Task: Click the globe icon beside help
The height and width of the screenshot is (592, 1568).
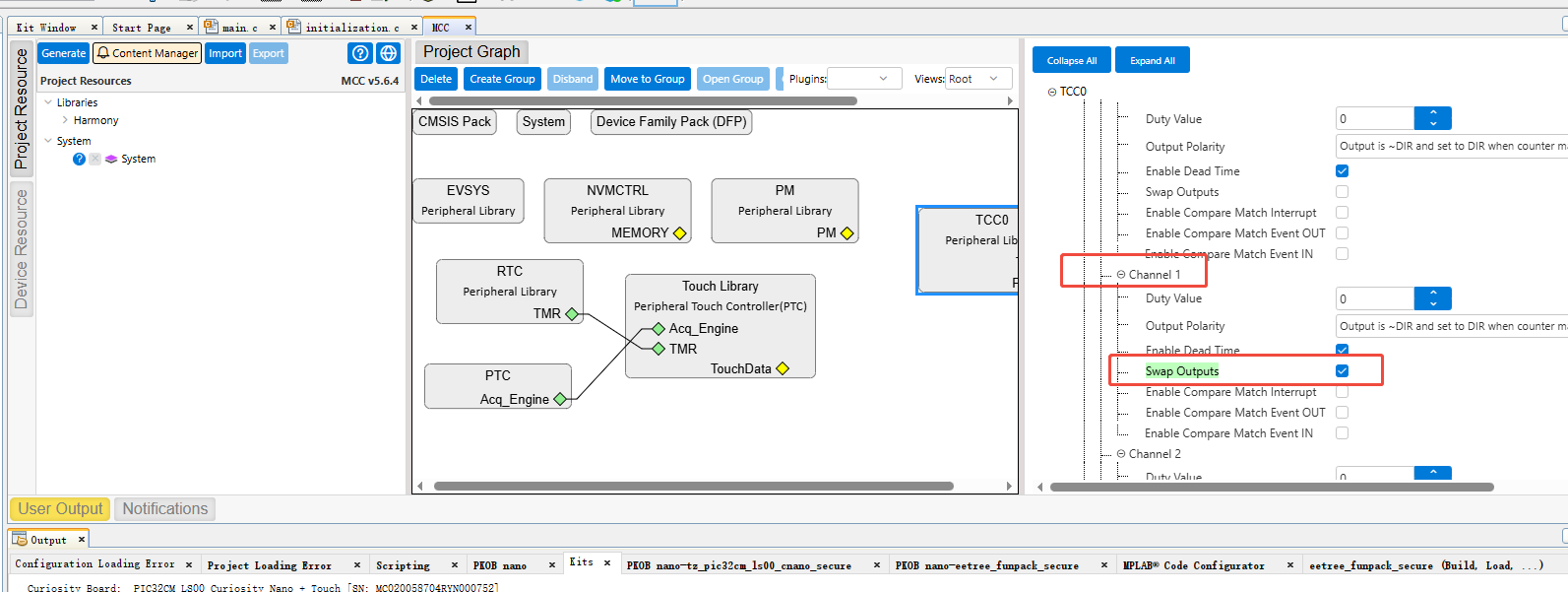Action: [x=389, y=53]
